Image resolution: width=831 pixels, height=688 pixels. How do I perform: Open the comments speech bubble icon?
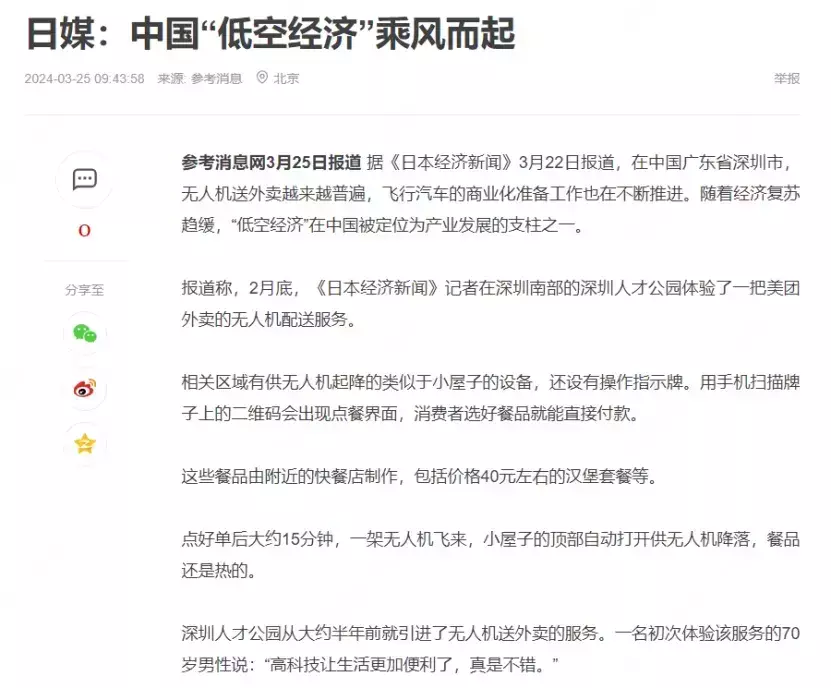click(x=84, y=180)
